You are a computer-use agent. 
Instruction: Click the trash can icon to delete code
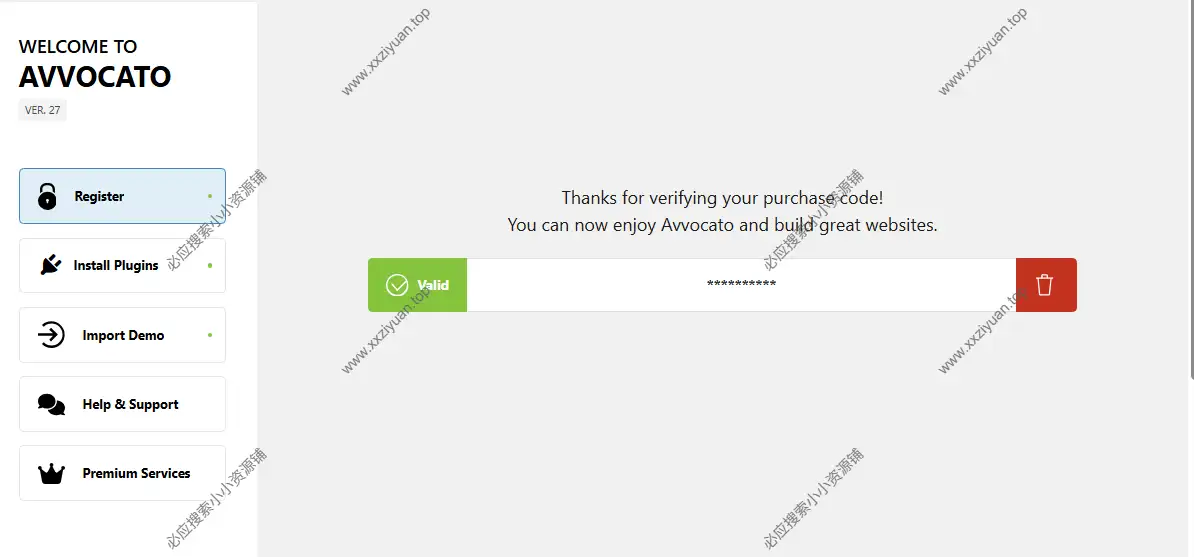point(1044,285)
